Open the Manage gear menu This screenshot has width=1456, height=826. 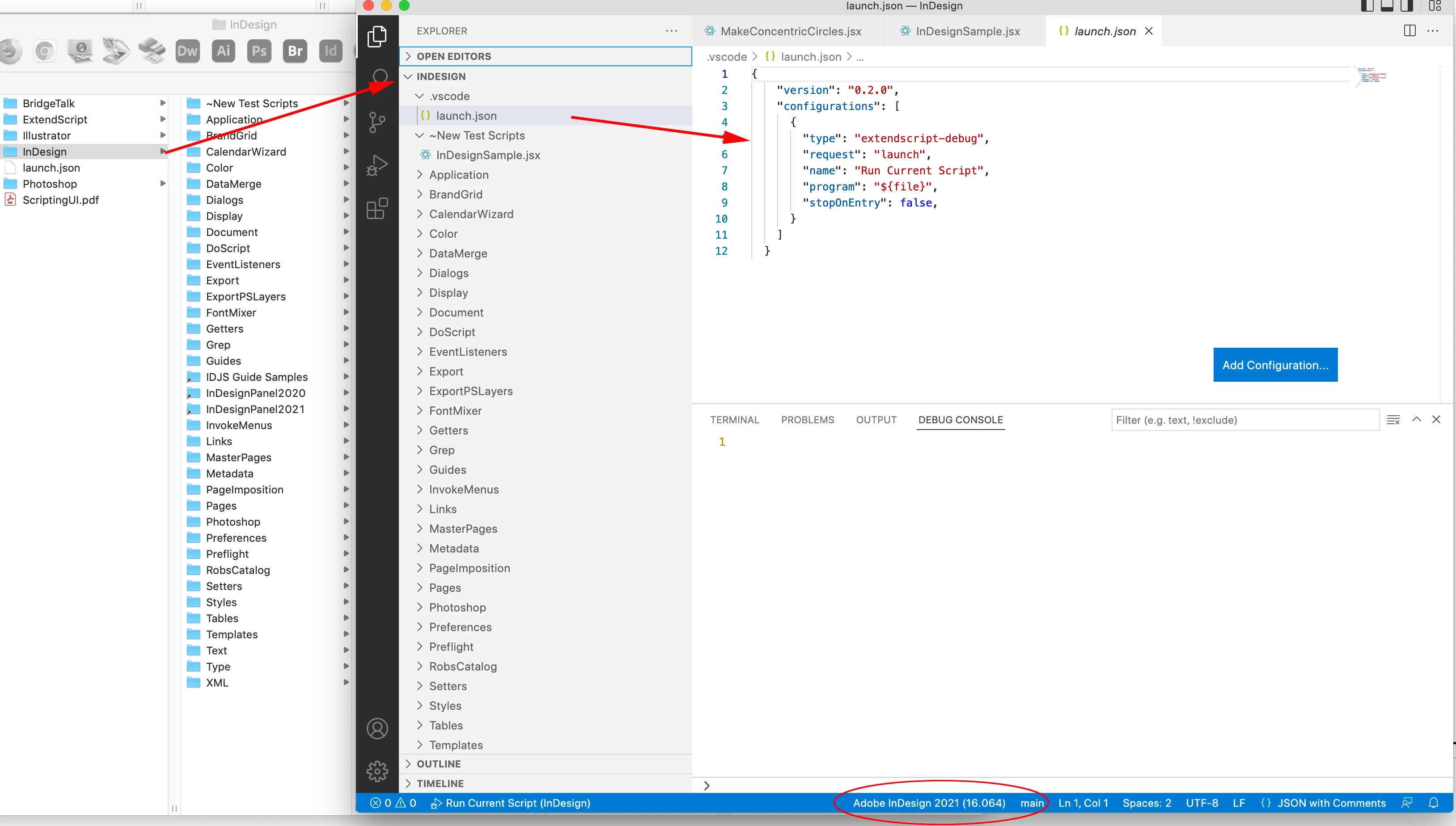377,771
